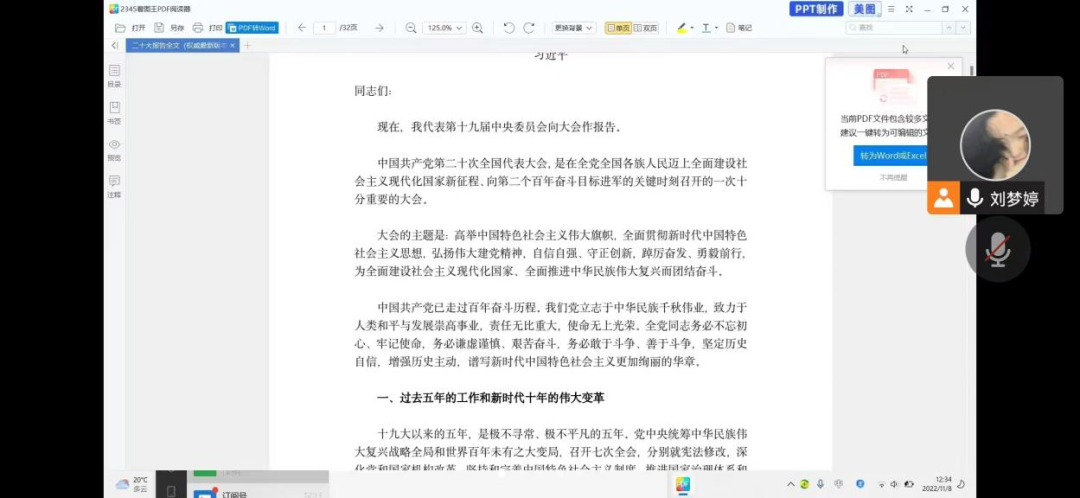1080x498 pixels.
Task: Open a file with the 打开 button
Action: click(x=130, y=28)
